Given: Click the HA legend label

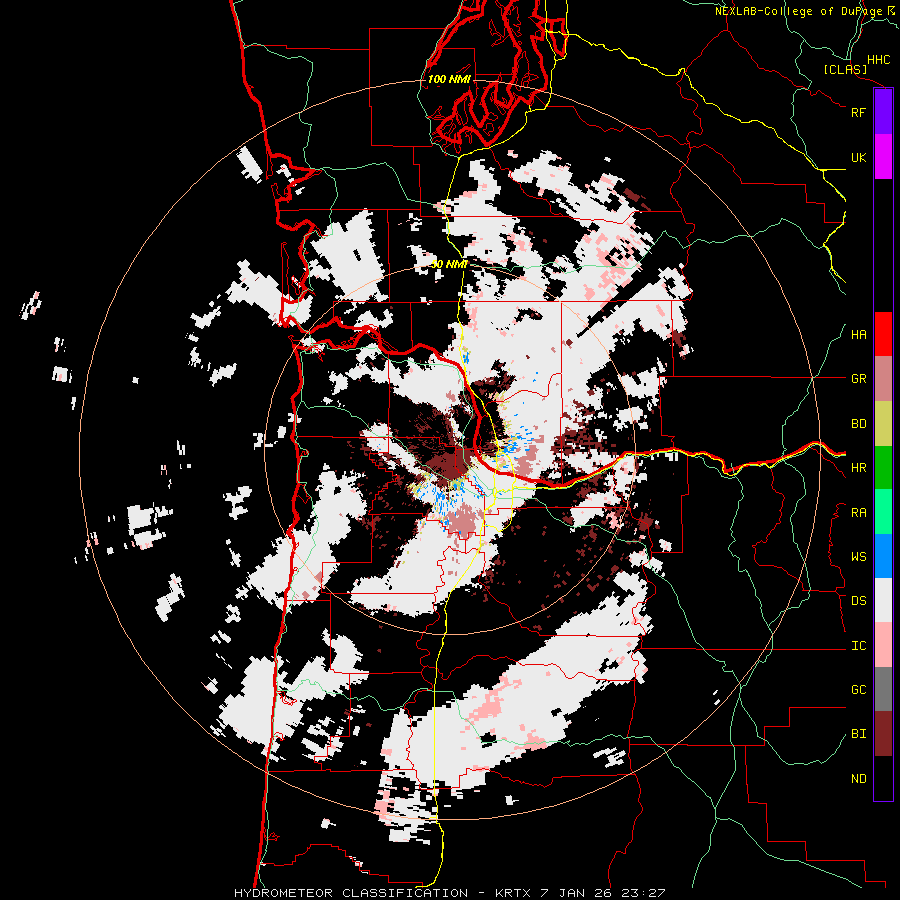Looking at the screenshot, I should click(x=858, y=335).
